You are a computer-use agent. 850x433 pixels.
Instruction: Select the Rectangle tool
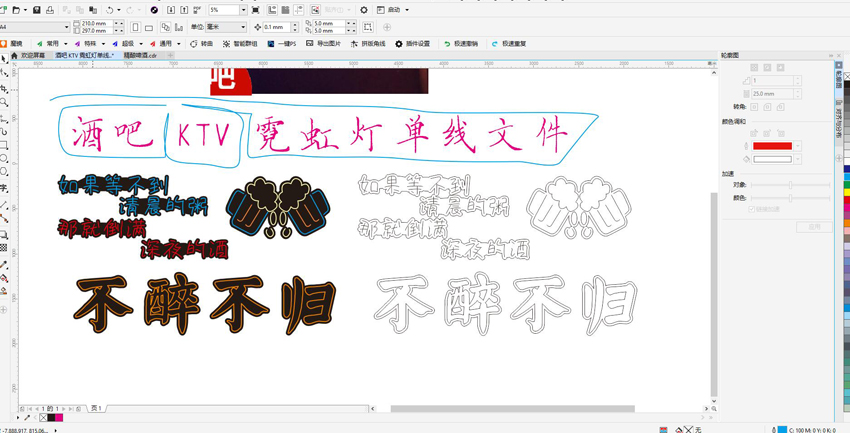(4, 145)
